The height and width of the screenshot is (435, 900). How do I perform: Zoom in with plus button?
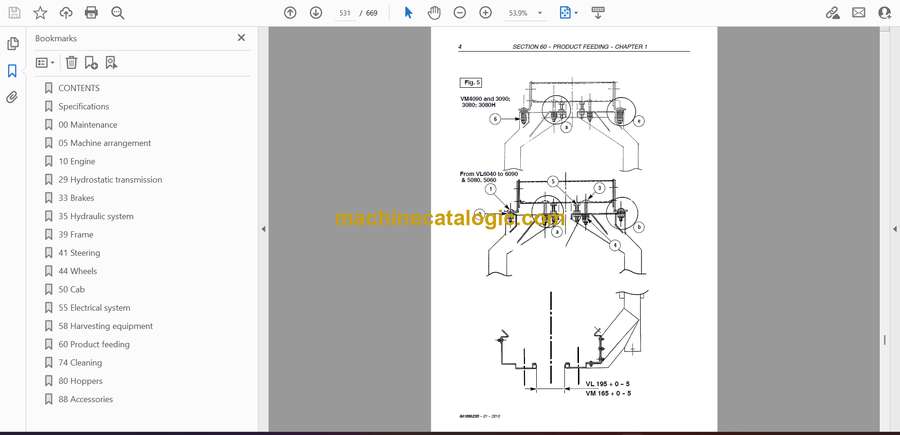(x=486, y=13)
